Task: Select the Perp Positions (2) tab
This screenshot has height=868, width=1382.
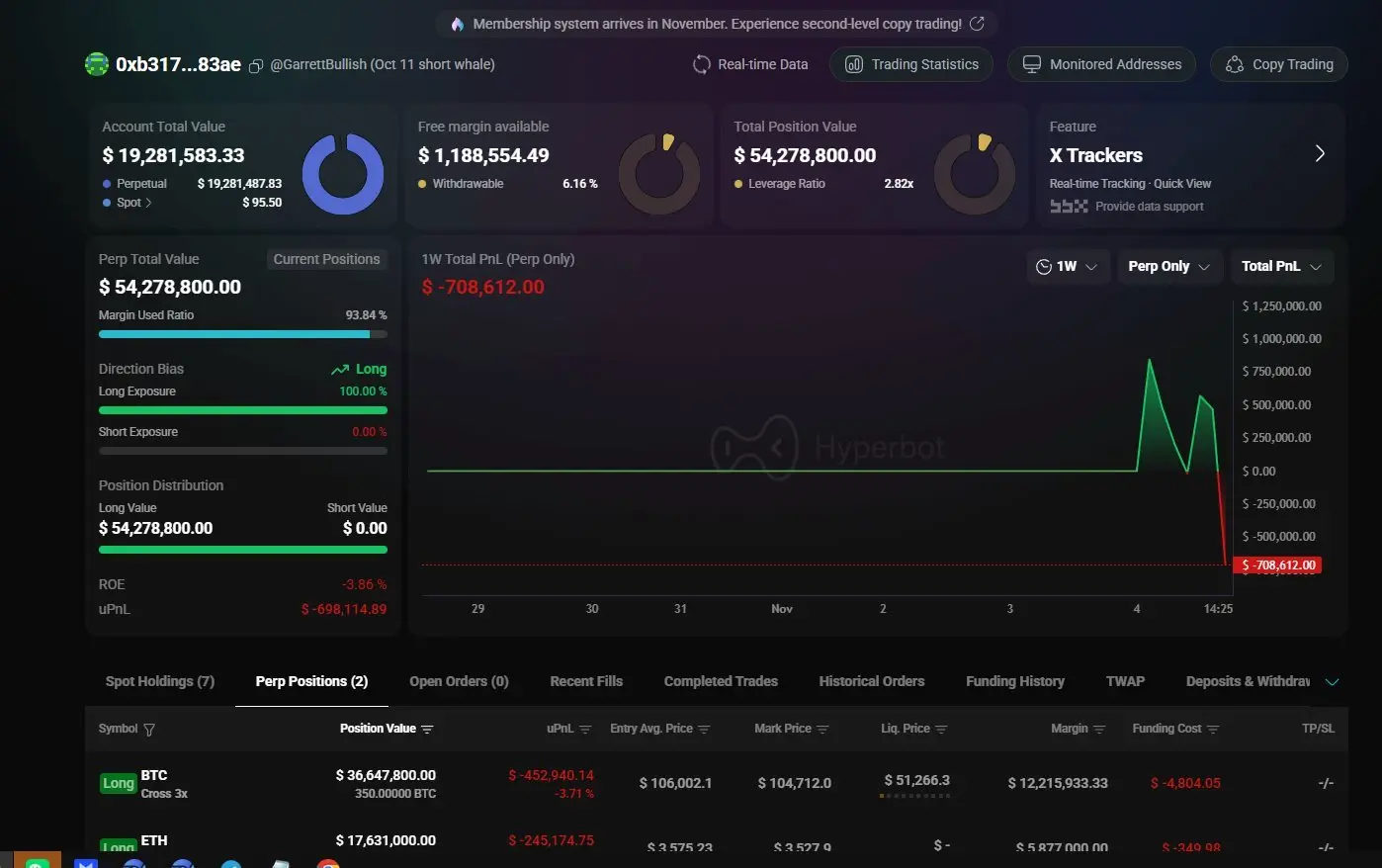Action: pyautogui.click(x=311, y=681)
